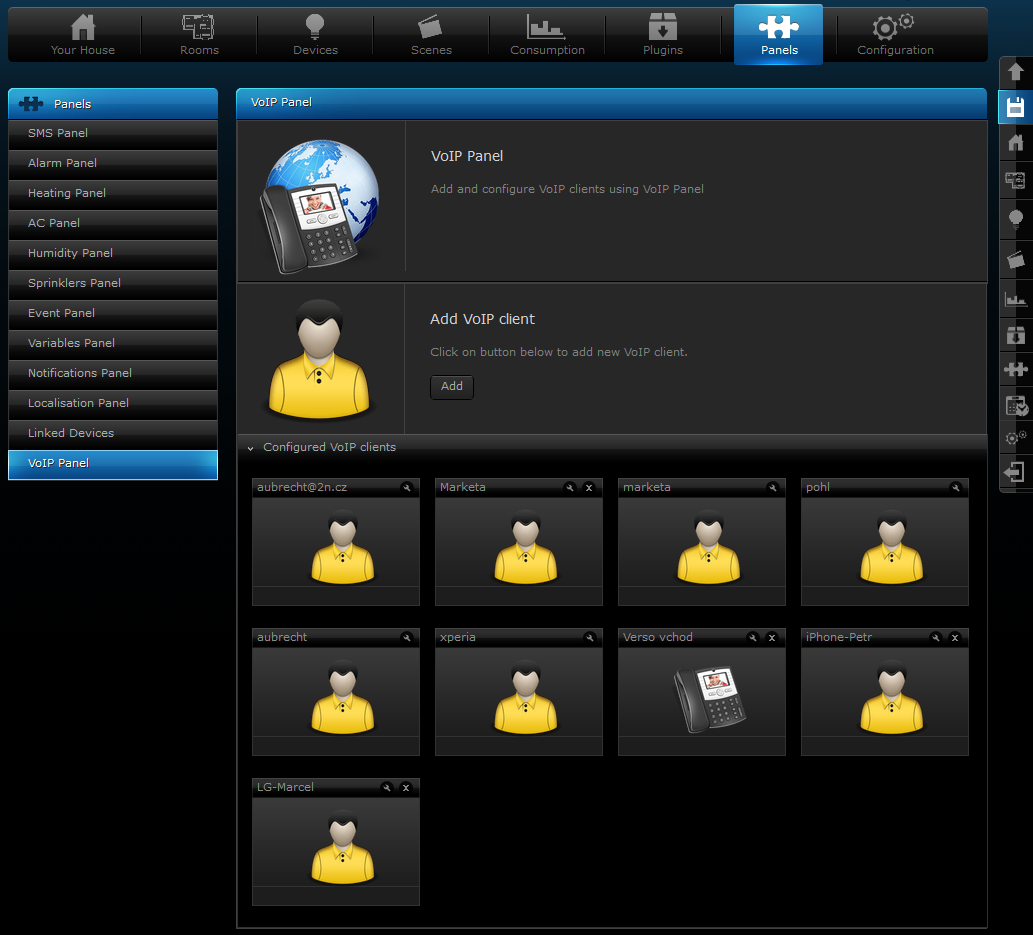1033x935 pixels.
Task: Switch to the Configuration tab
Action: tap(895, 35)
